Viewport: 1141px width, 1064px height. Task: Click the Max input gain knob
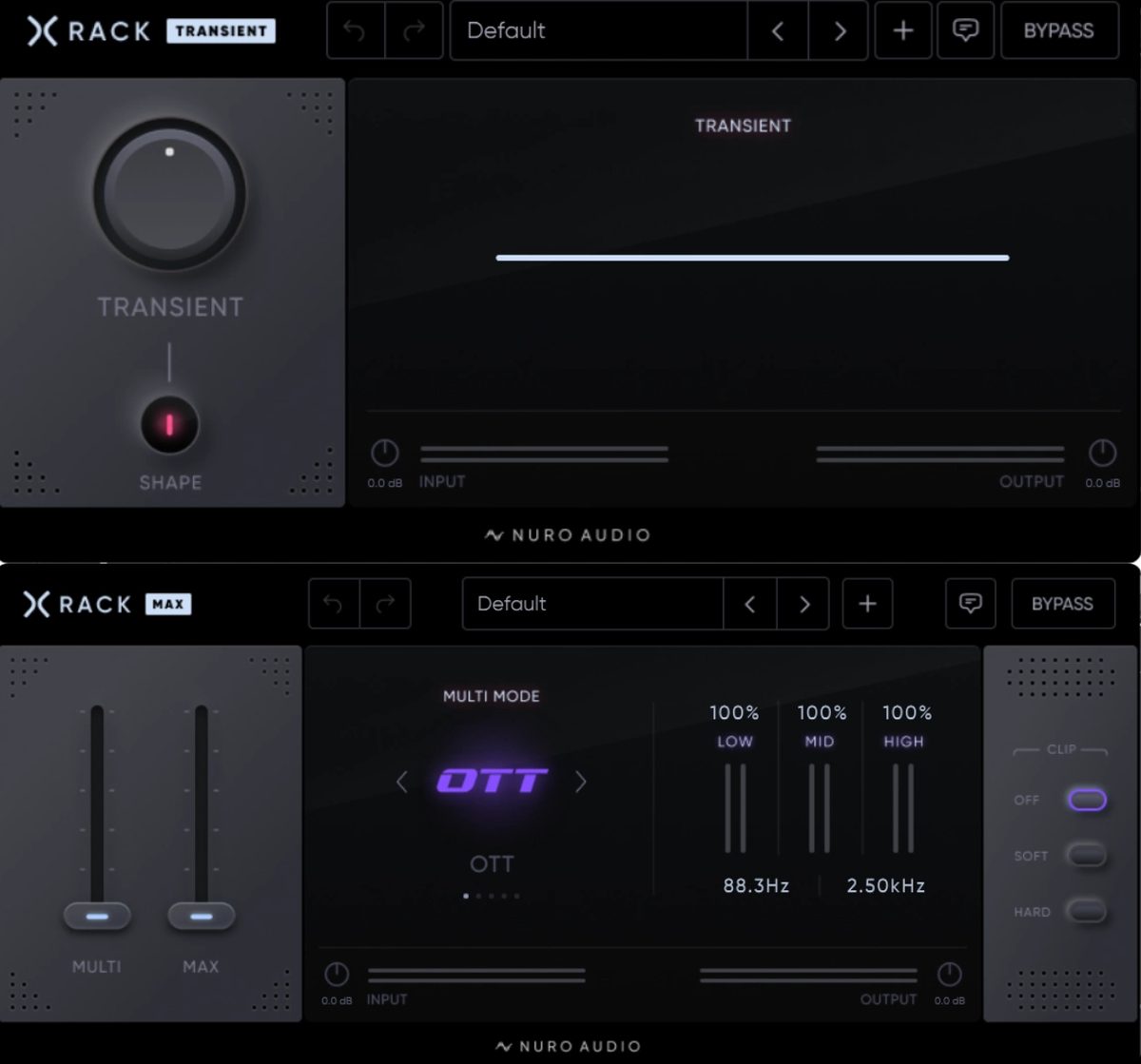click(337, 975)
